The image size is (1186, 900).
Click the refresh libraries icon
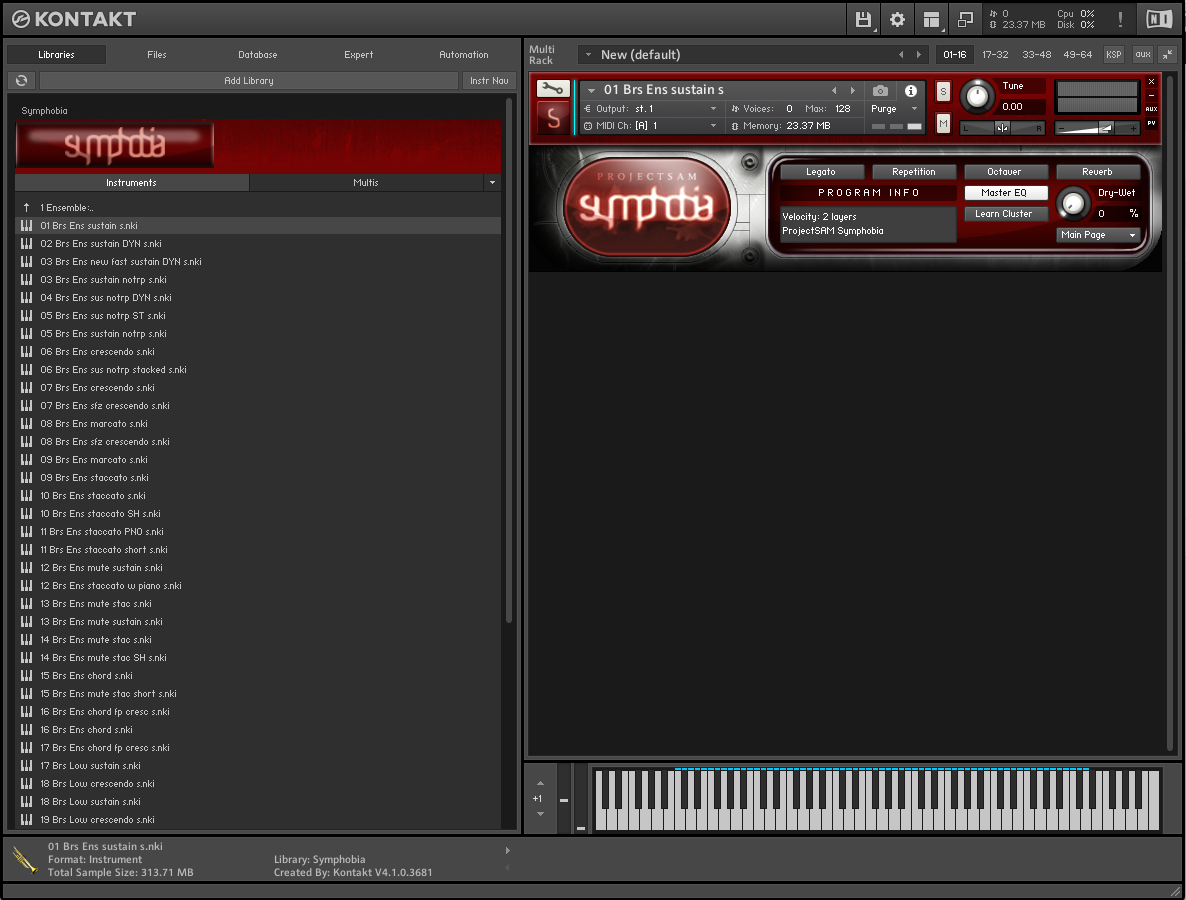coord(21,81)
